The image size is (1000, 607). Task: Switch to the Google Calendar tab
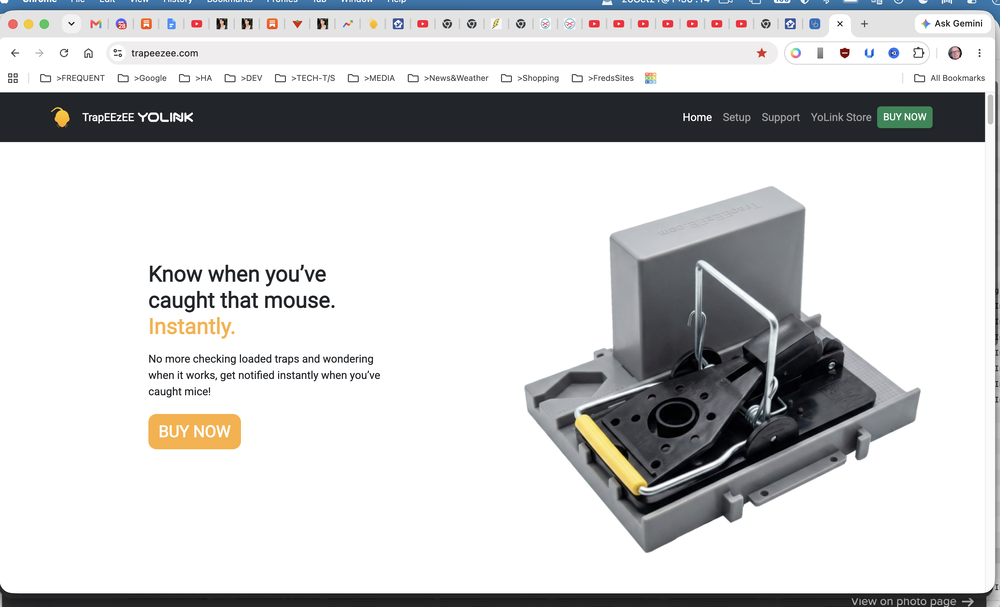pyautogui.click(x=121, y=24)
